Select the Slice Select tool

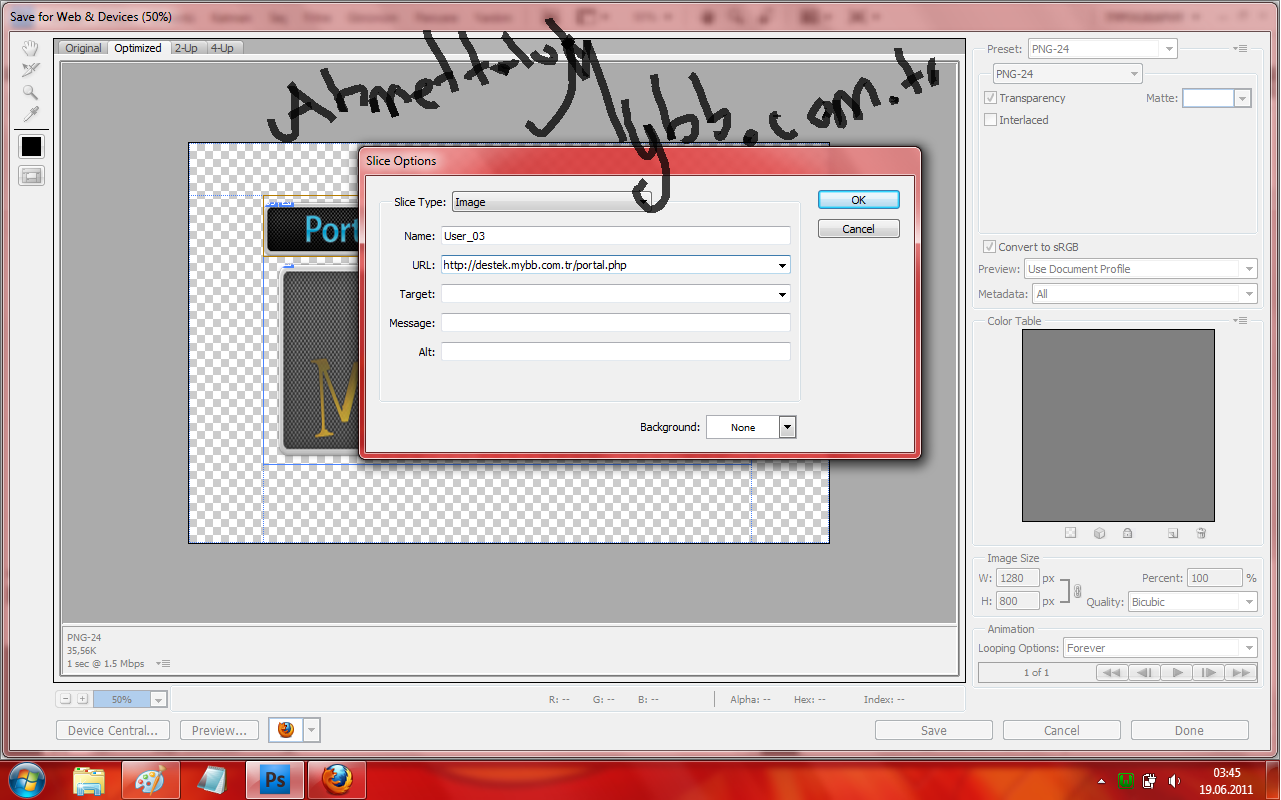[x=31, y=69]
